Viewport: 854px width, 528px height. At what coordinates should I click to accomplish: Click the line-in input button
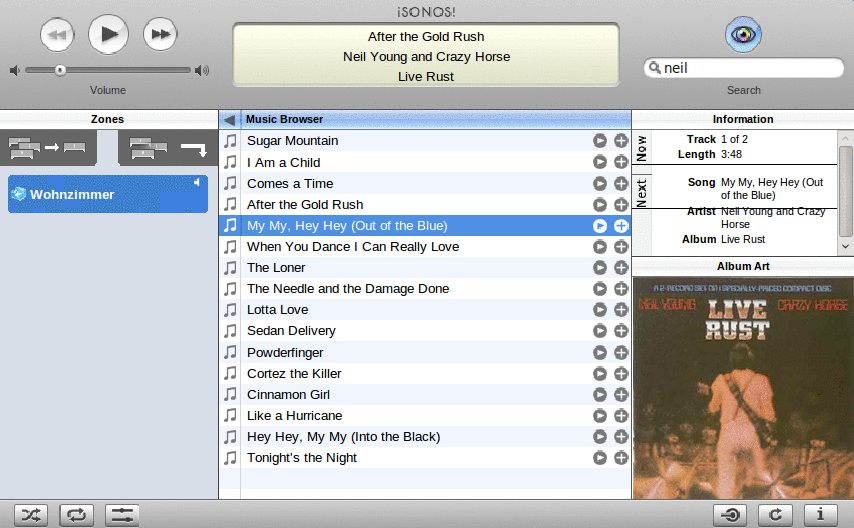(x=730, y=514)
